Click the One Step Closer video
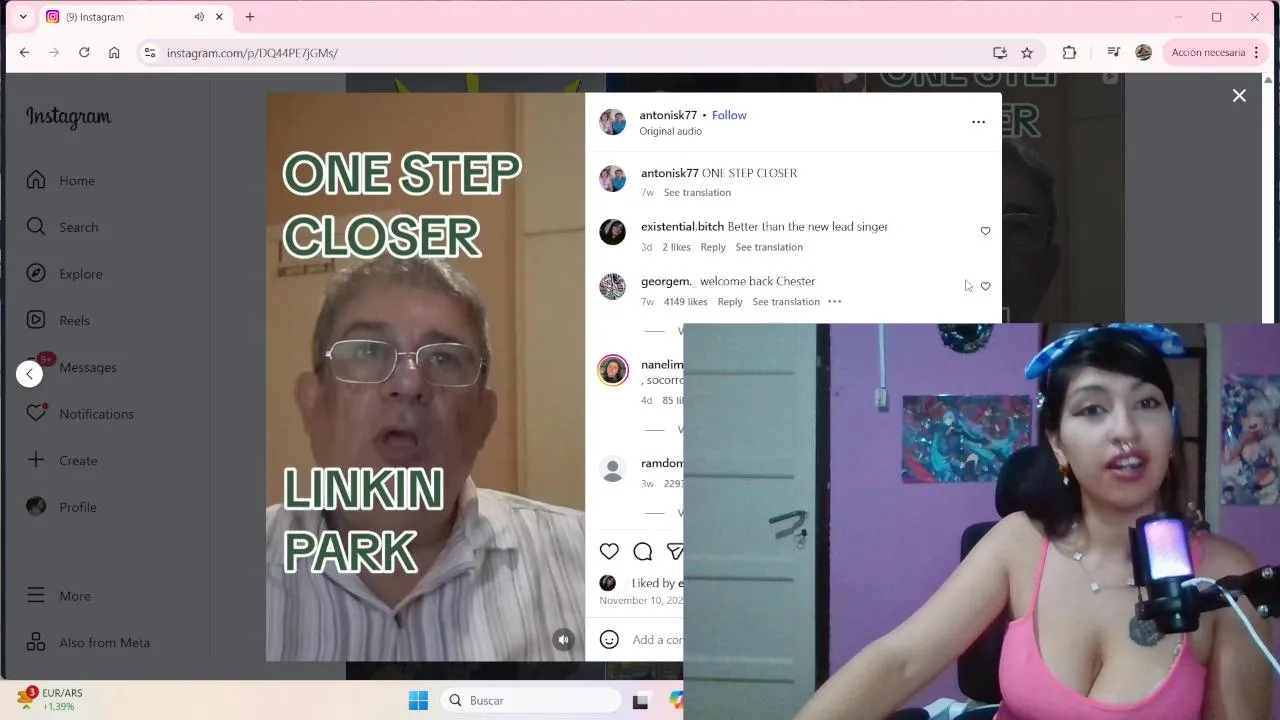 pyautogui.click(x=425, y=377)
